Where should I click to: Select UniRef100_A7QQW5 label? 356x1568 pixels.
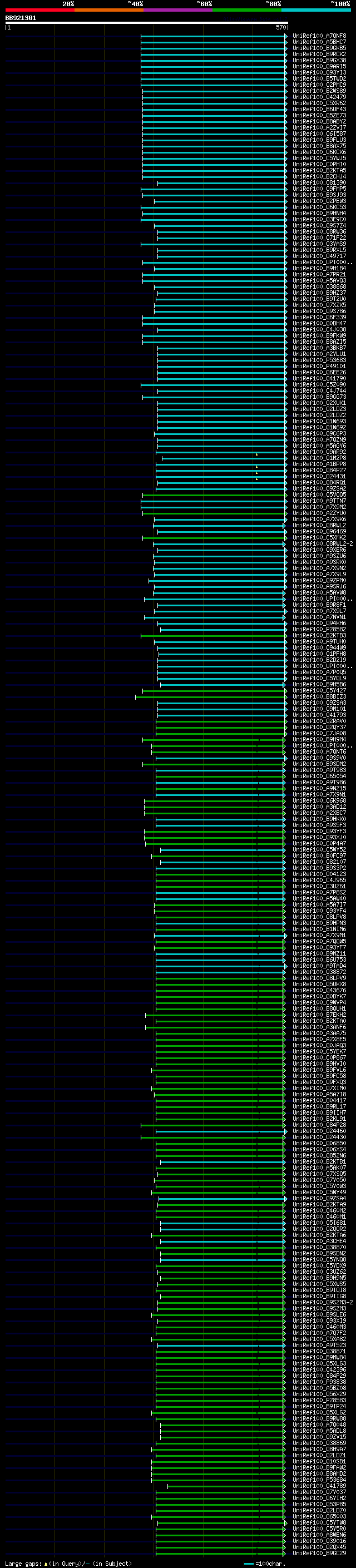319,941
